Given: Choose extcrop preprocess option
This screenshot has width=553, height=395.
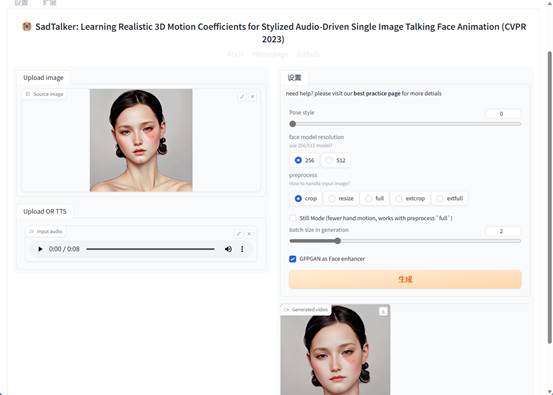Looking at the screenshot, I should point(411,198).
